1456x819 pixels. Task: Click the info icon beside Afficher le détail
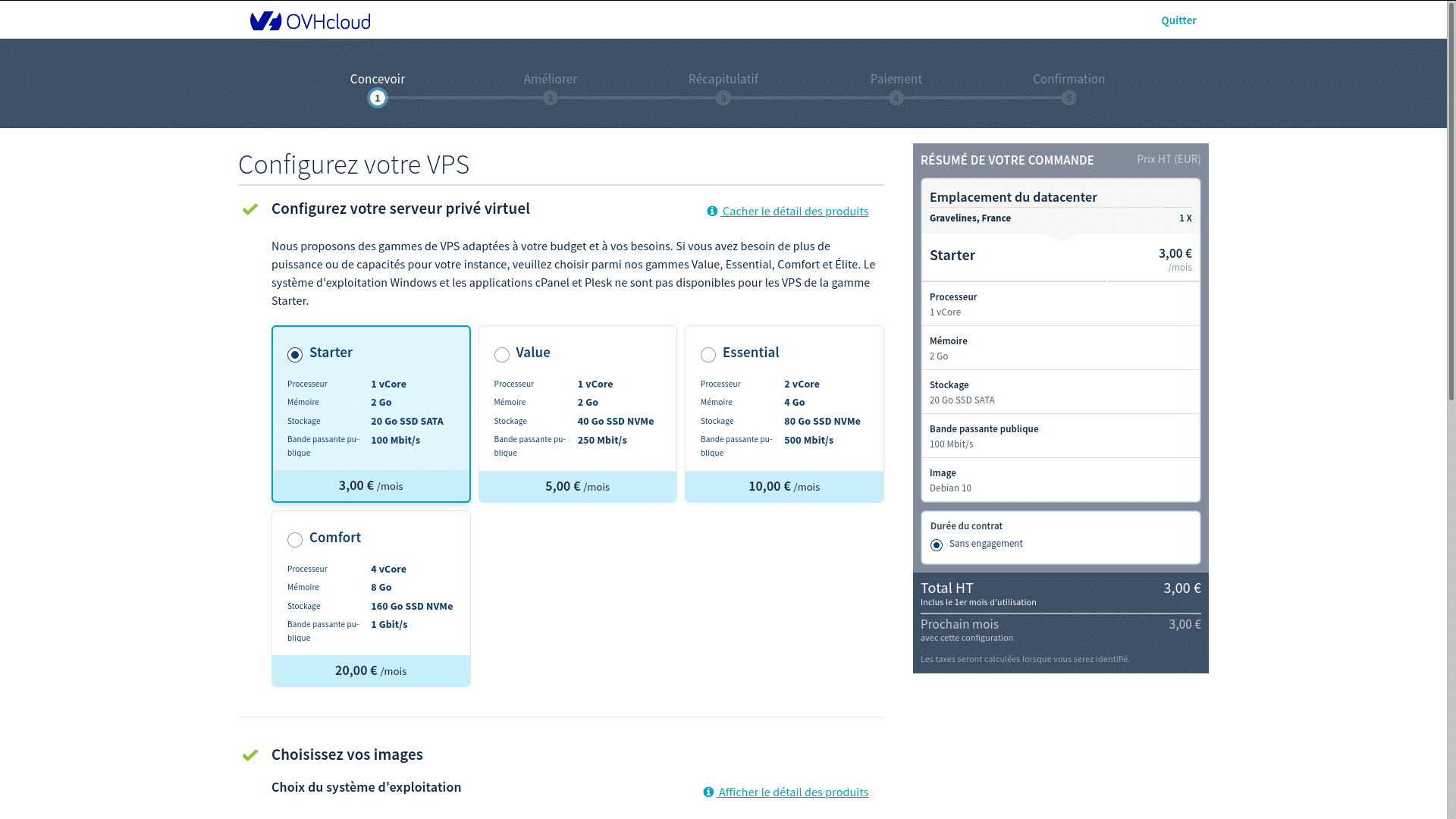coord(708,792)
